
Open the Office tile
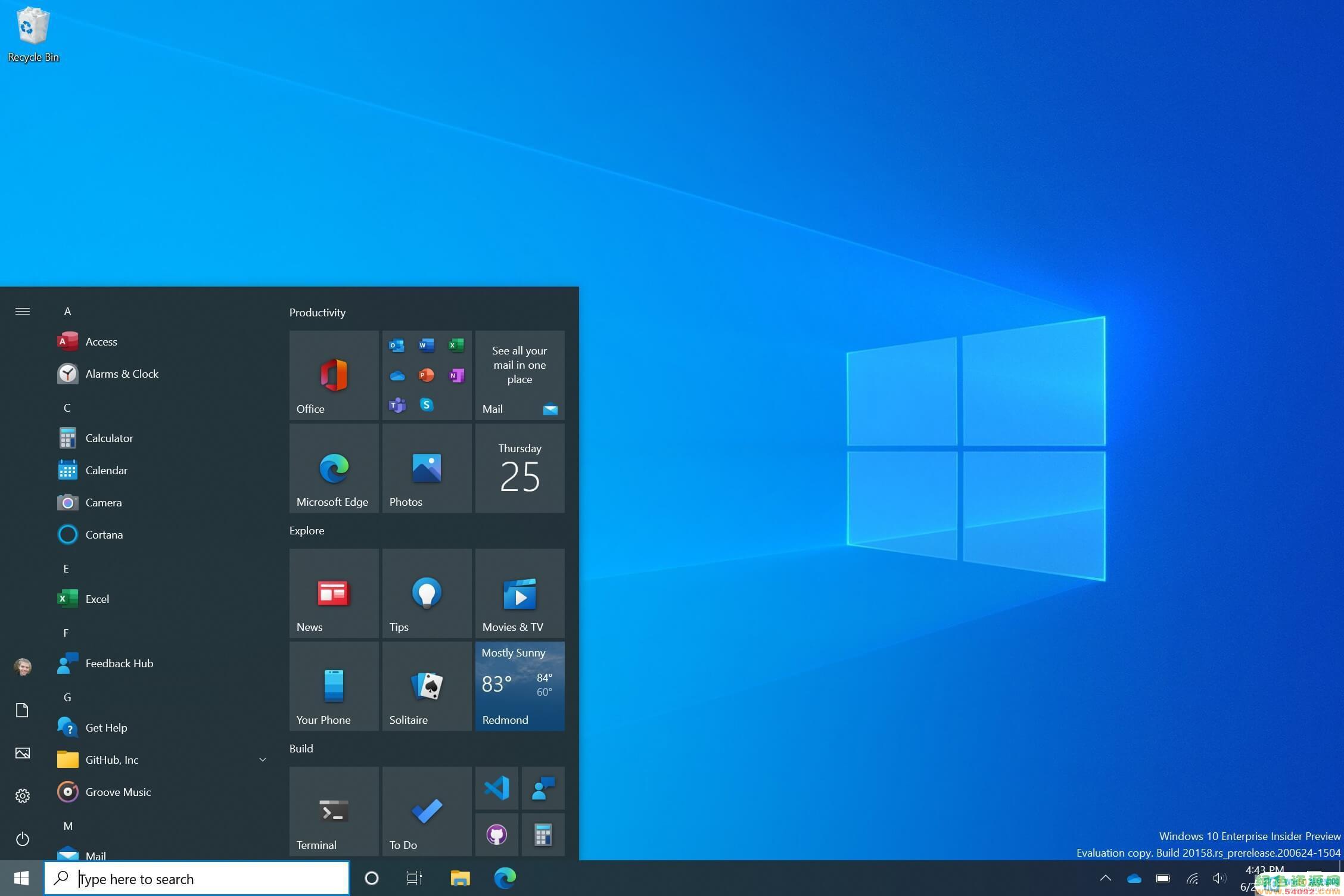point(334,375)
